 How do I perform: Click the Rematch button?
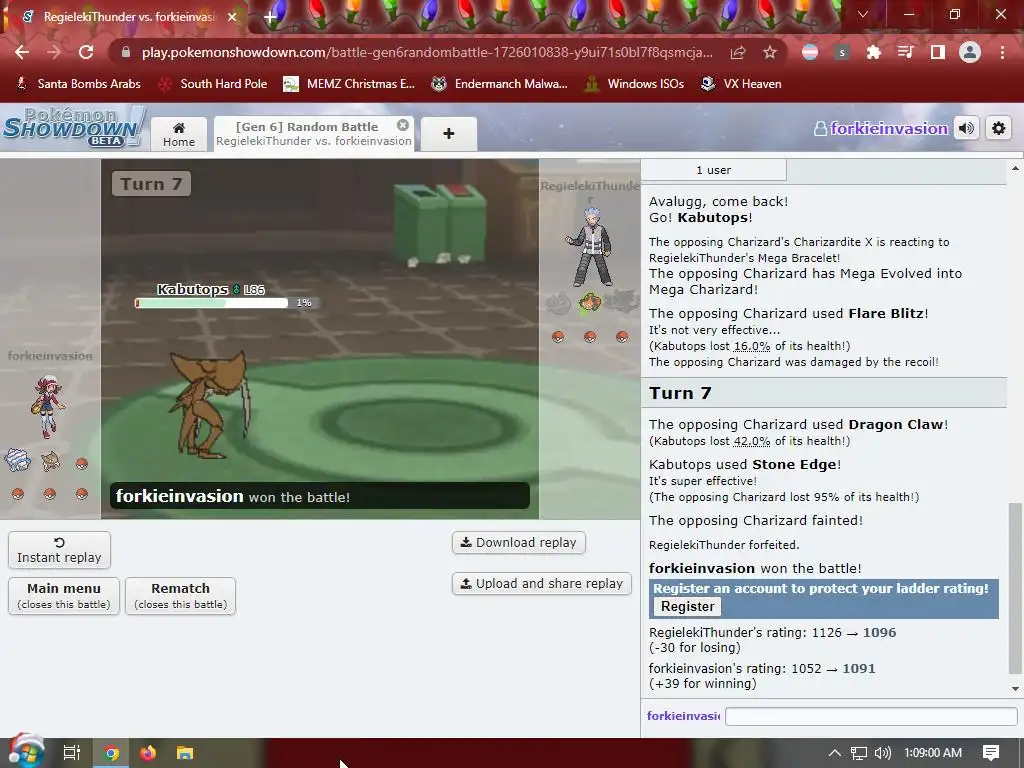click(x=180, y=596)
